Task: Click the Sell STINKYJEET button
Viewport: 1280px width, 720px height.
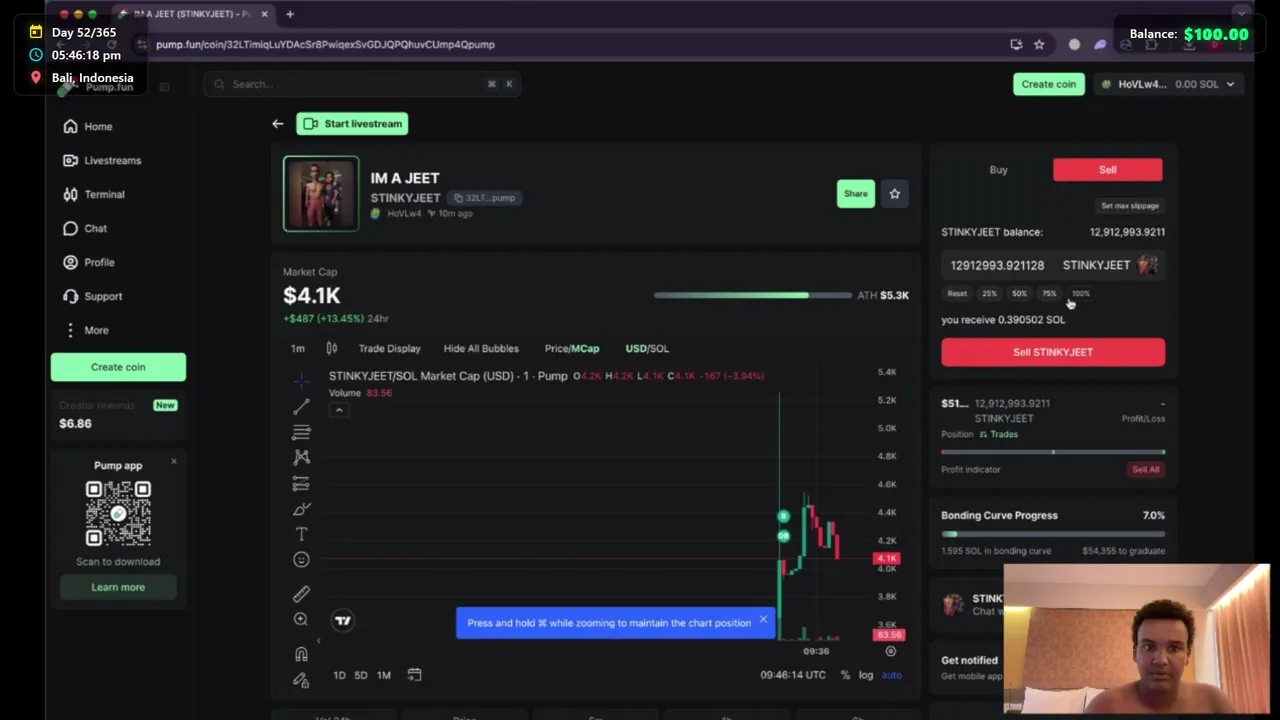Action: (x=1053, y=352)
